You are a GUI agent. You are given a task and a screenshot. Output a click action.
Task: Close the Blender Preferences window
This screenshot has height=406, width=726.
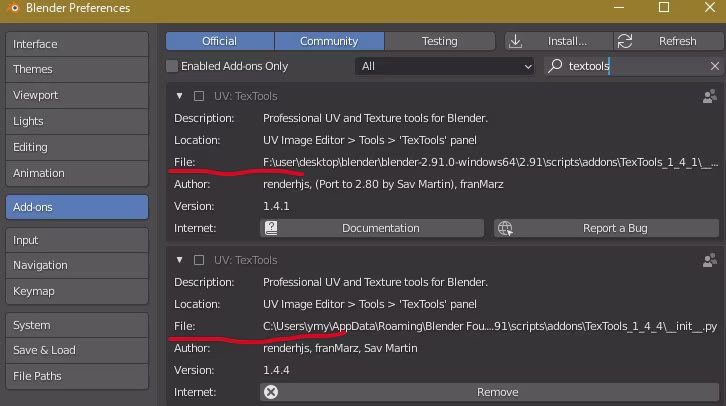(x=710, y=7)
